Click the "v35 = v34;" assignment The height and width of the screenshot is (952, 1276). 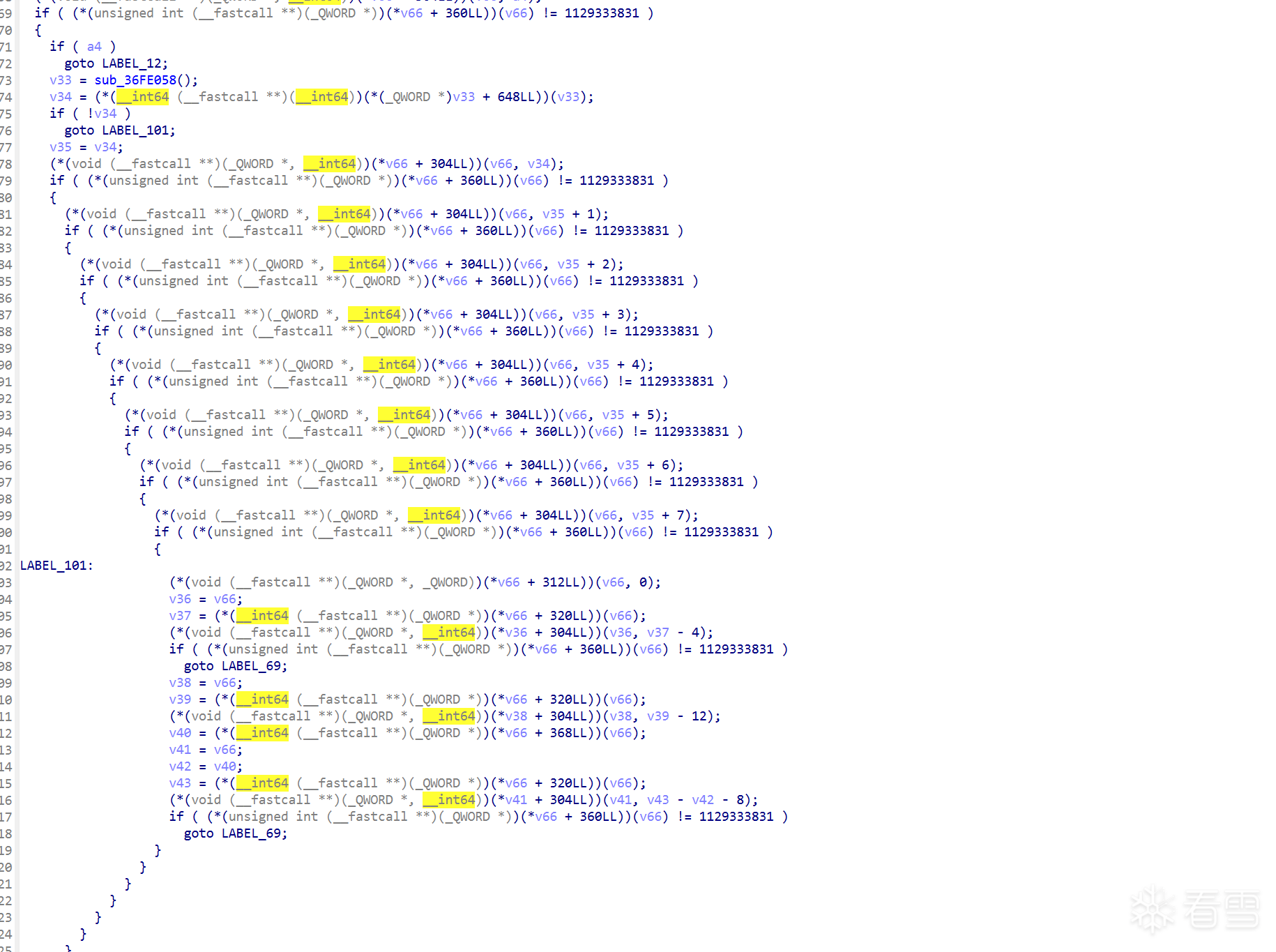coord(86,147)
